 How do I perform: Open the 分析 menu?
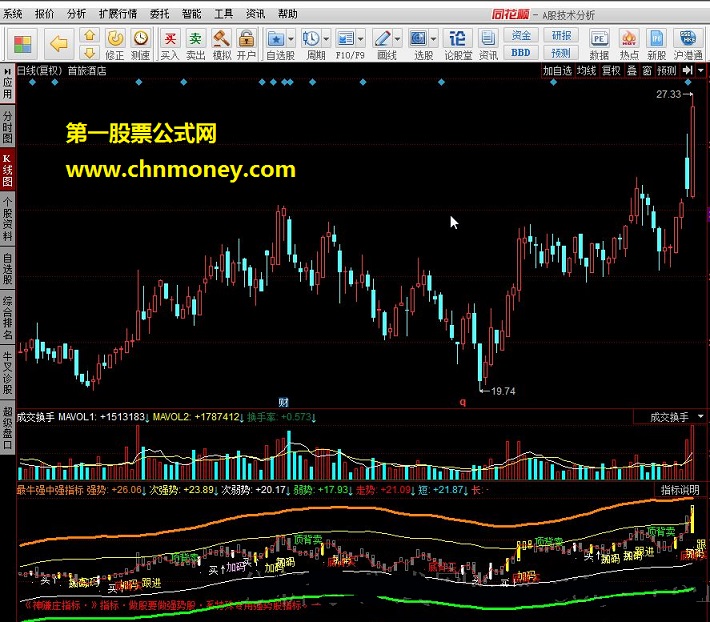[x=76, y=14]
